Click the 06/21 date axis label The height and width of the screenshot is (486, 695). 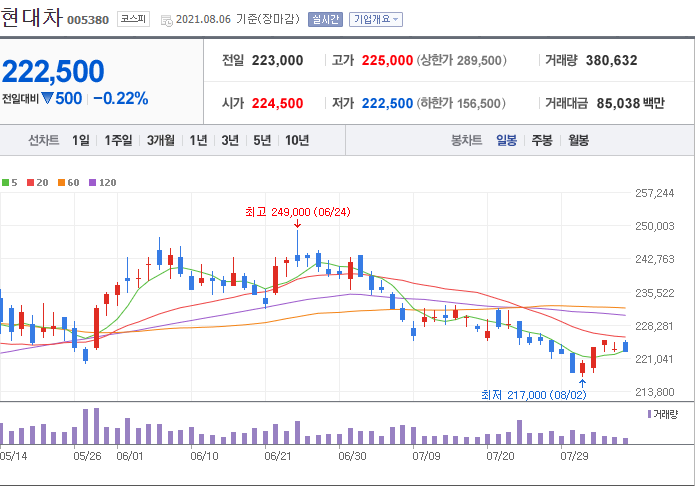pos(278,456)
